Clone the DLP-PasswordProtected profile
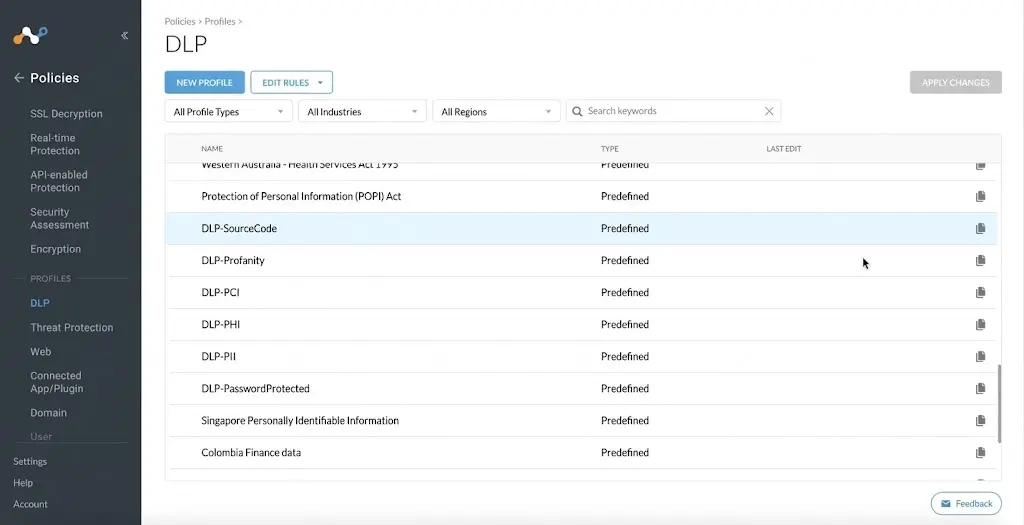The height and width of the screenshot is (525, 1024). click(x=980, y=389)
